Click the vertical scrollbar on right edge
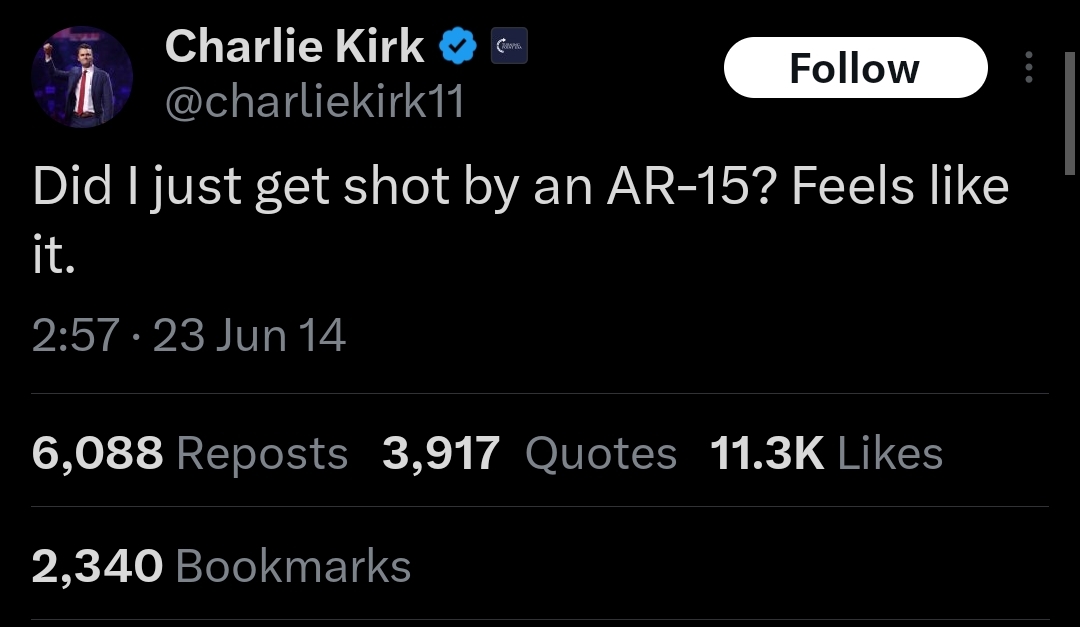 [1070, 110]
